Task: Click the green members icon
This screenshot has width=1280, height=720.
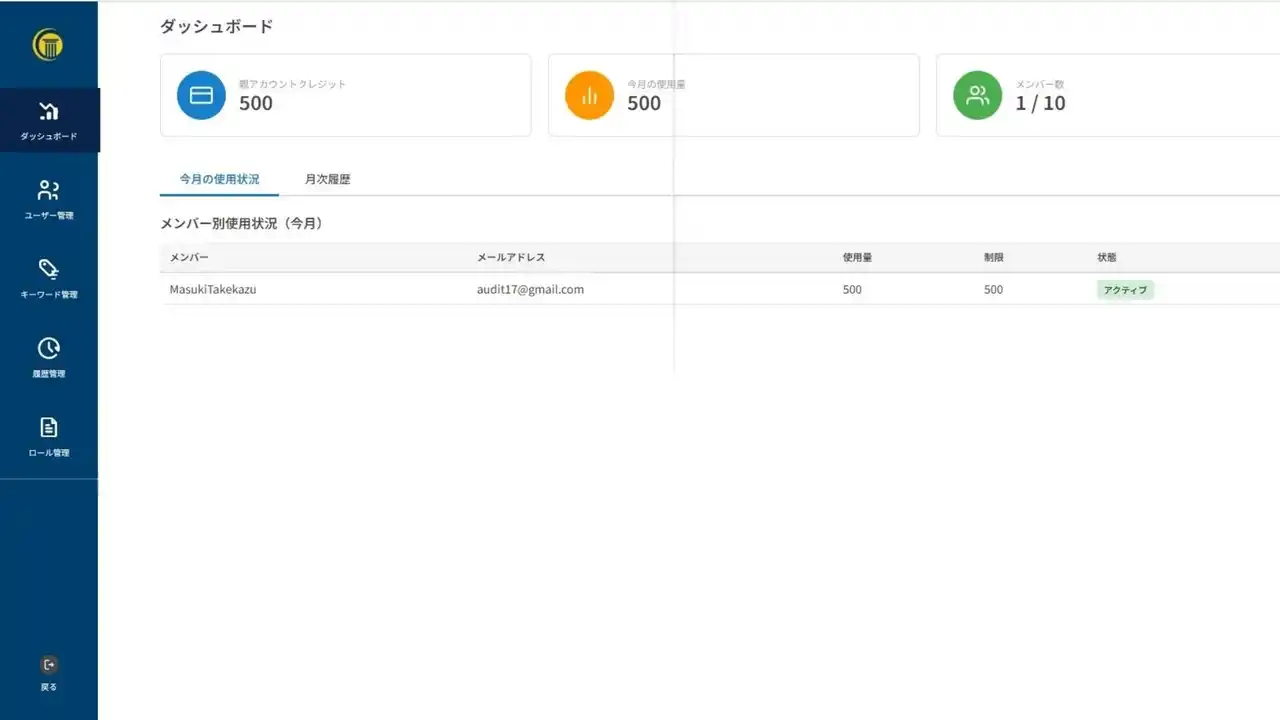Action: pos(977,95)
